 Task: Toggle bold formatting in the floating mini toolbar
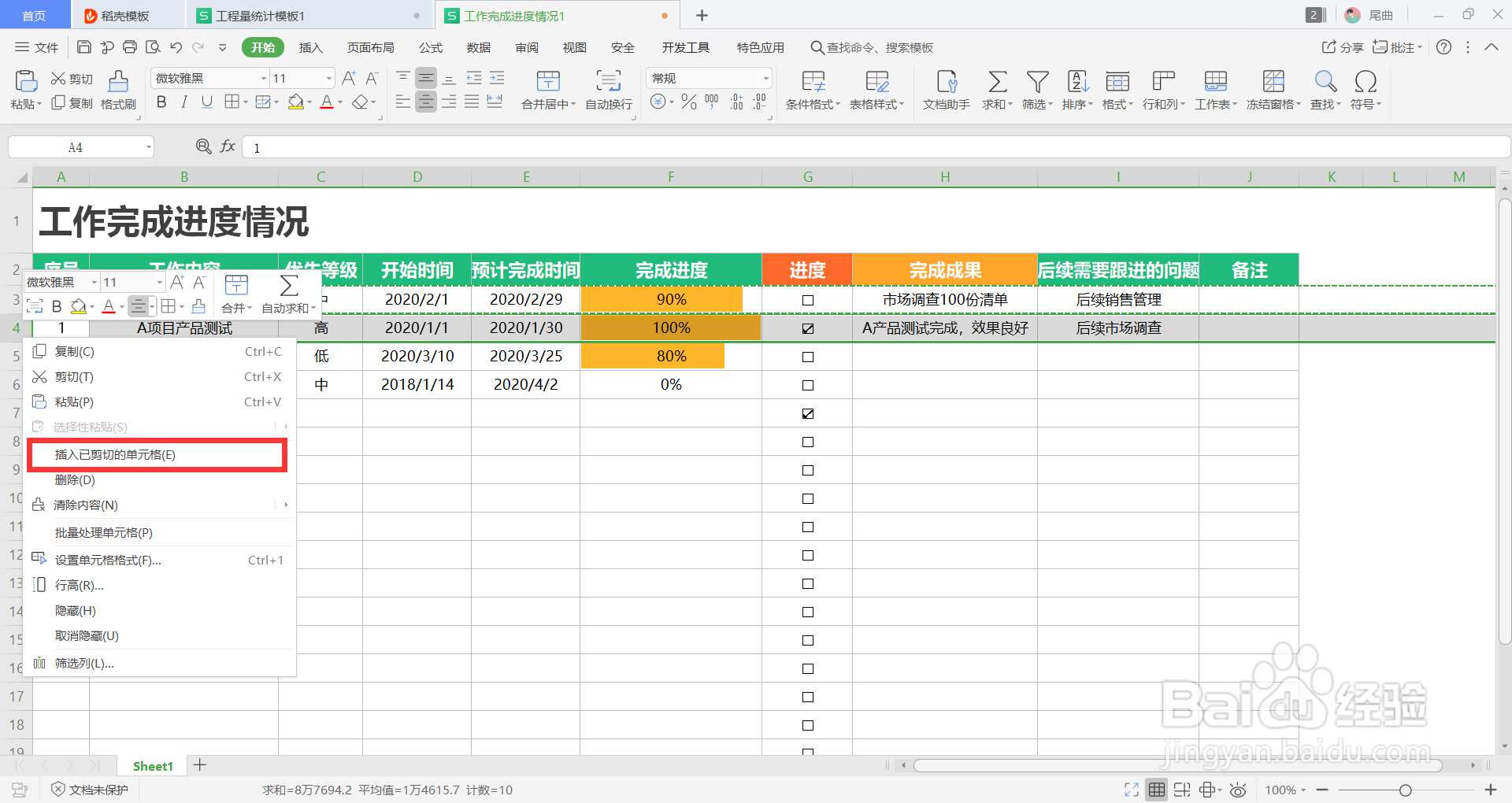[x=56, y=305]
